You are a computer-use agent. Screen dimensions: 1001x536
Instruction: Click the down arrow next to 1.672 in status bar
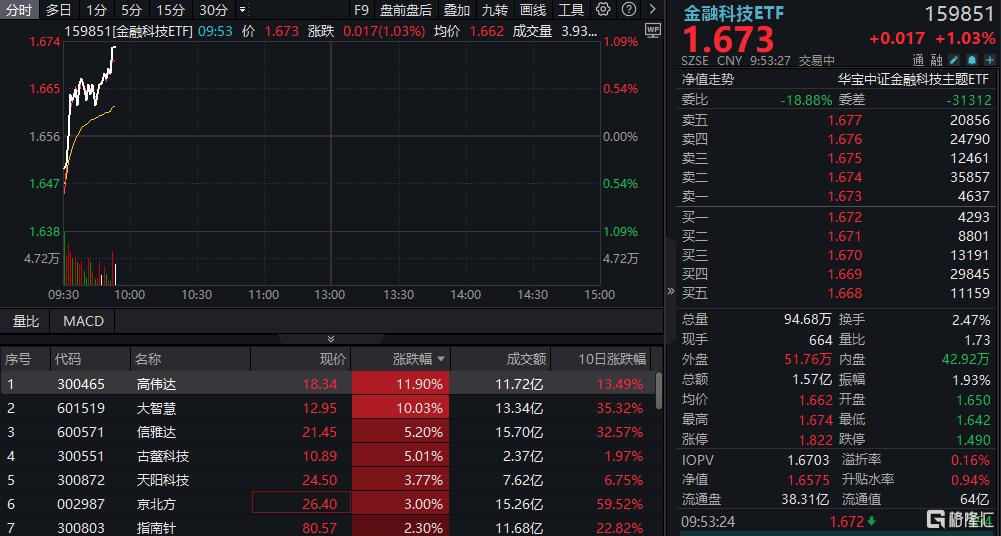(873, 521)
